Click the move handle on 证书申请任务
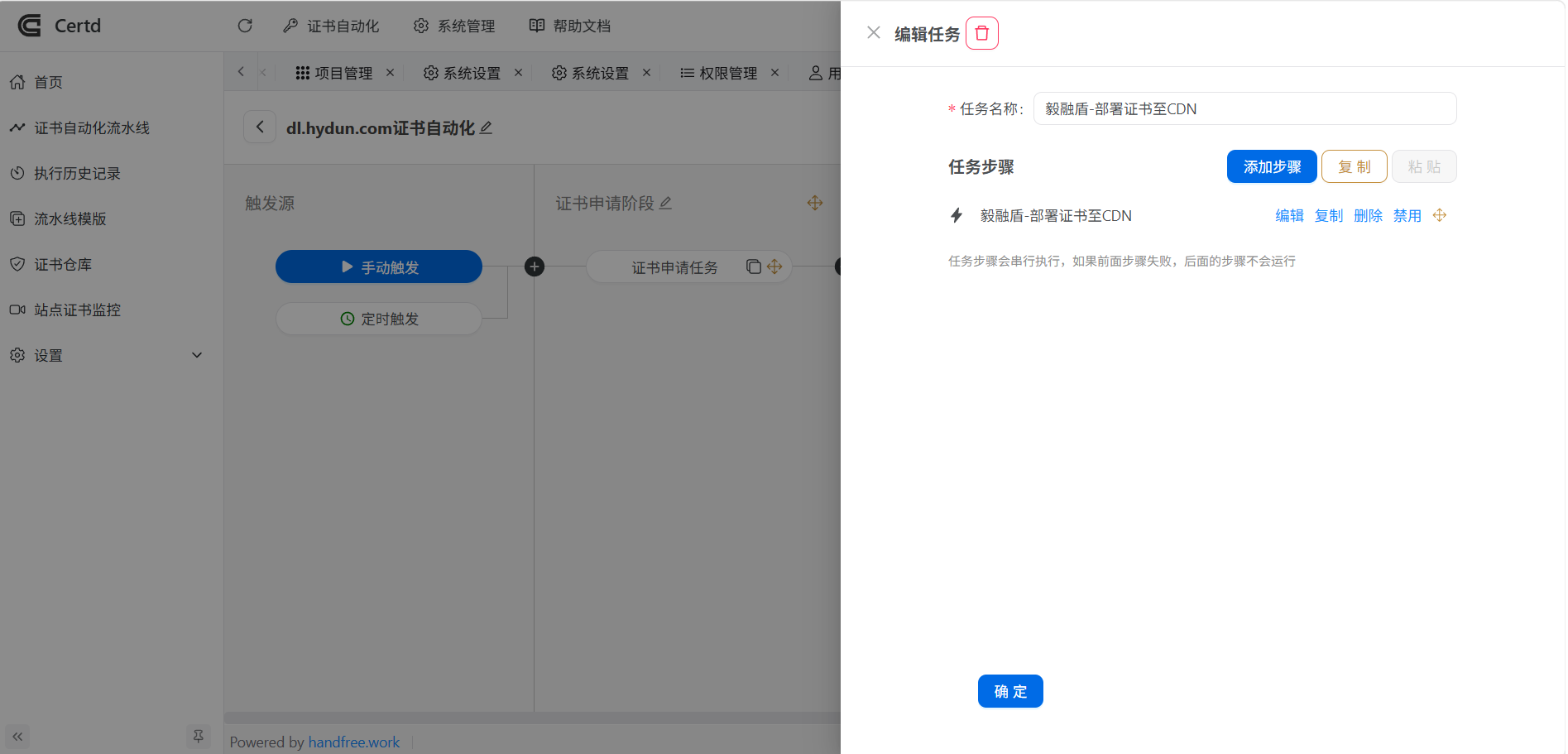 [x=774, y=267]
